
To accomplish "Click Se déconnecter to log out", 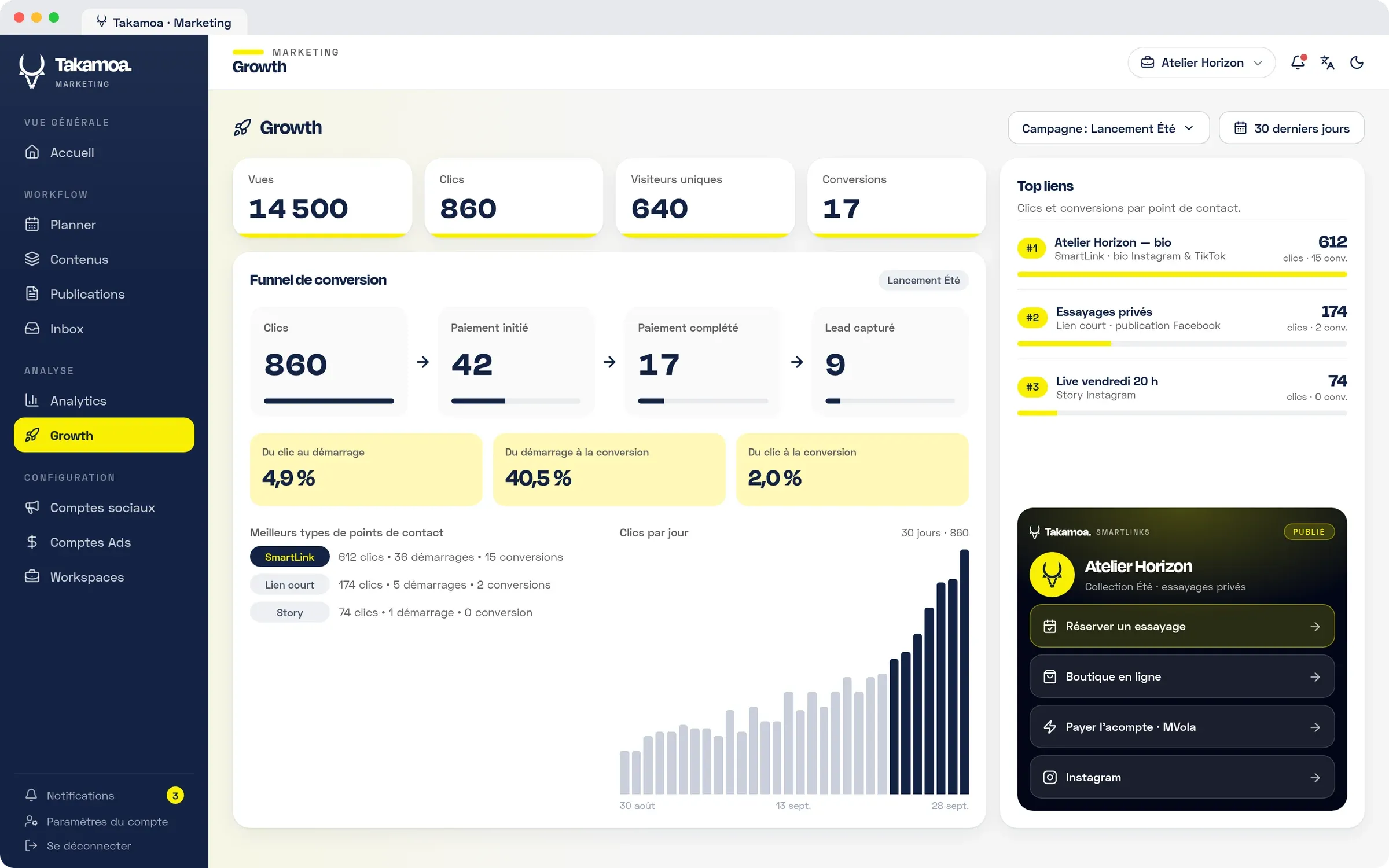I will tap(79, 846).
